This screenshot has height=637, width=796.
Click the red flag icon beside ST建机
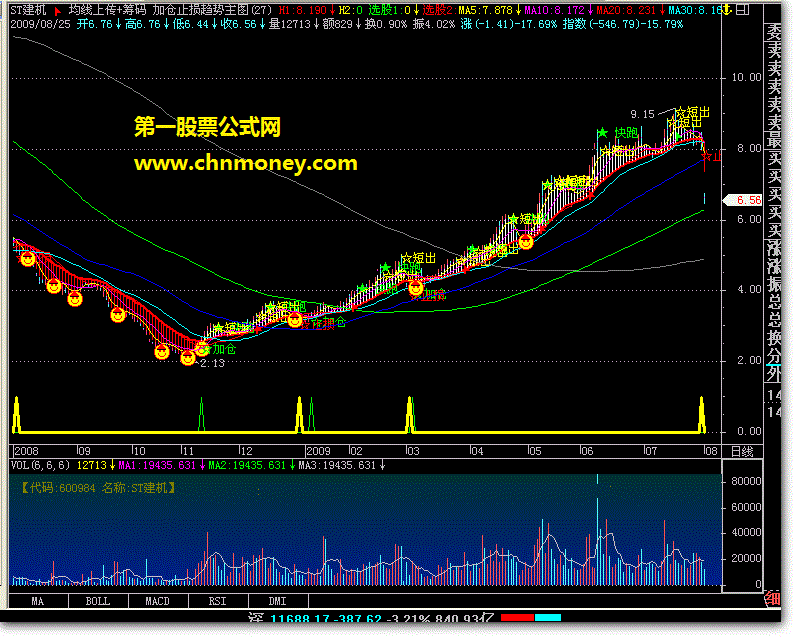point(58,11)
